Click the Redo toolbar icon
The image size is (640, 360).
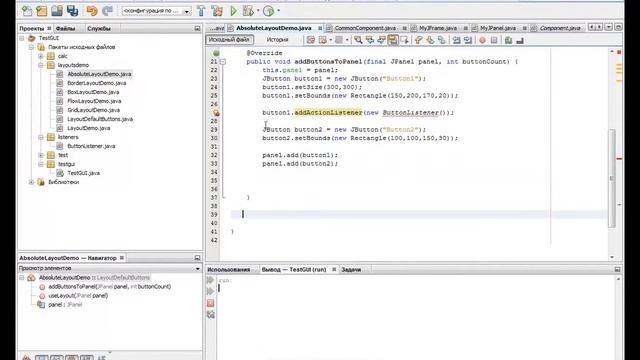(107, 11)
